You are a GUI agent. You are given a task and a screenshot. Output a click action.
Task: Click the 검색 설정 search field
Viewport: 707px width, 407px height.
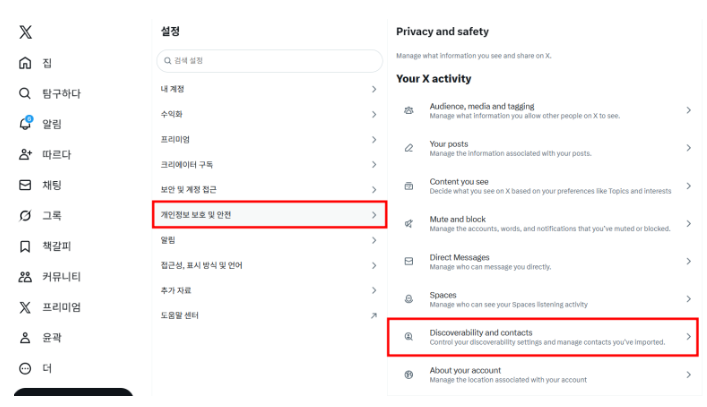coord(269,61)
